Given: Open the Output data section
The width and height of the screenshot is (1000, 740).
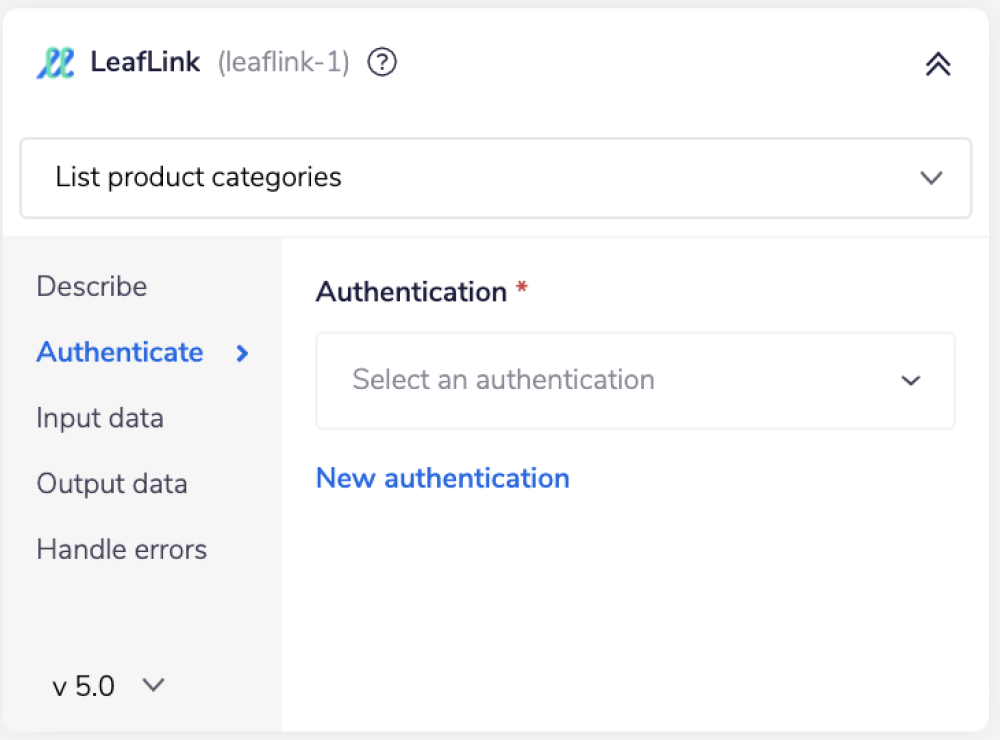Looking at the screenshot, I should click(x=112, y=483).
